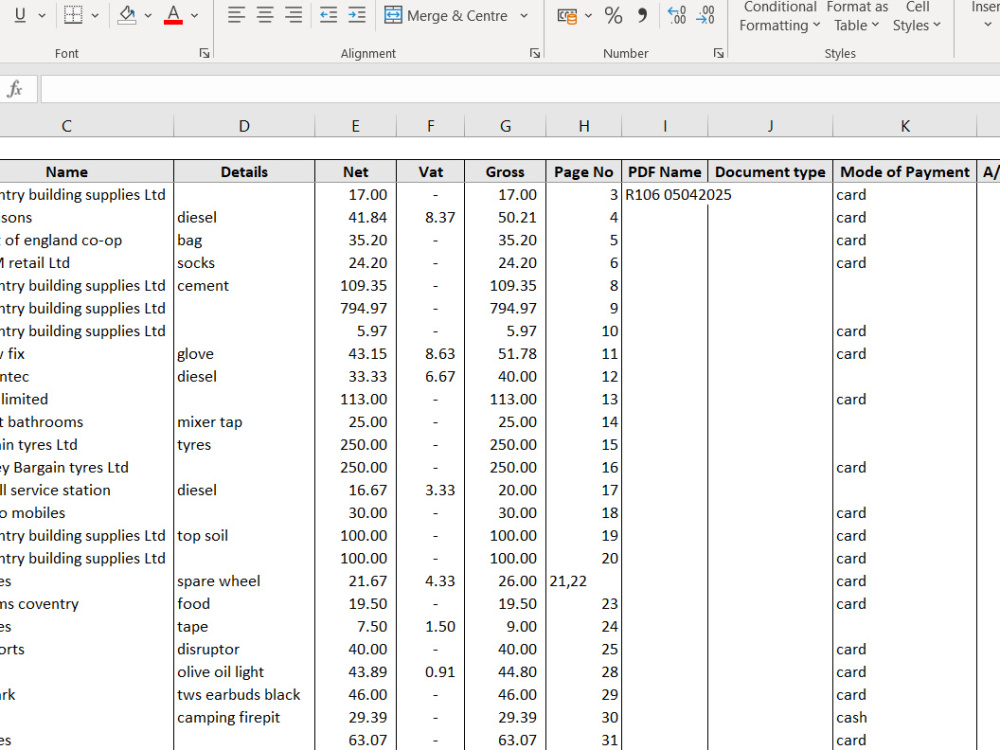The width and height of the screenshot is (1000, 750).
Task: Open underline style dropdown arrow
Action: tap(43, 15)
